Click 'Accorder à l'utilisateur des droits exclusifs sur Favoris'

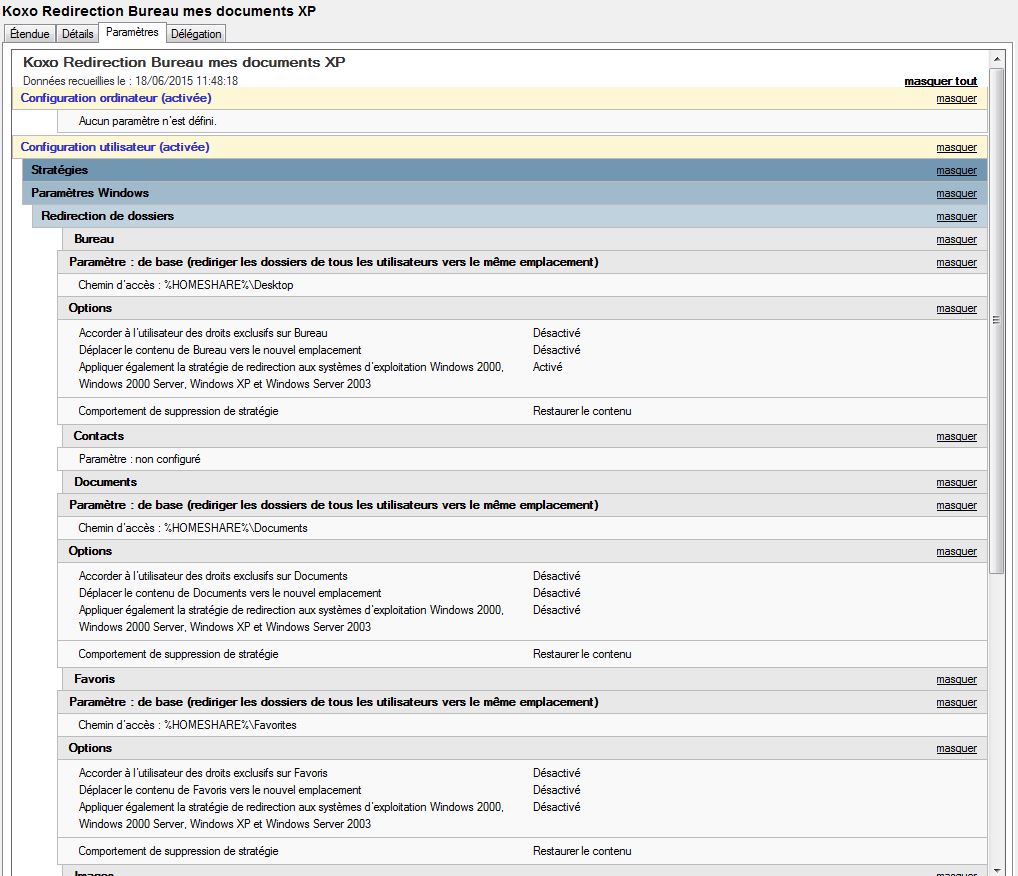pos(203,773)
